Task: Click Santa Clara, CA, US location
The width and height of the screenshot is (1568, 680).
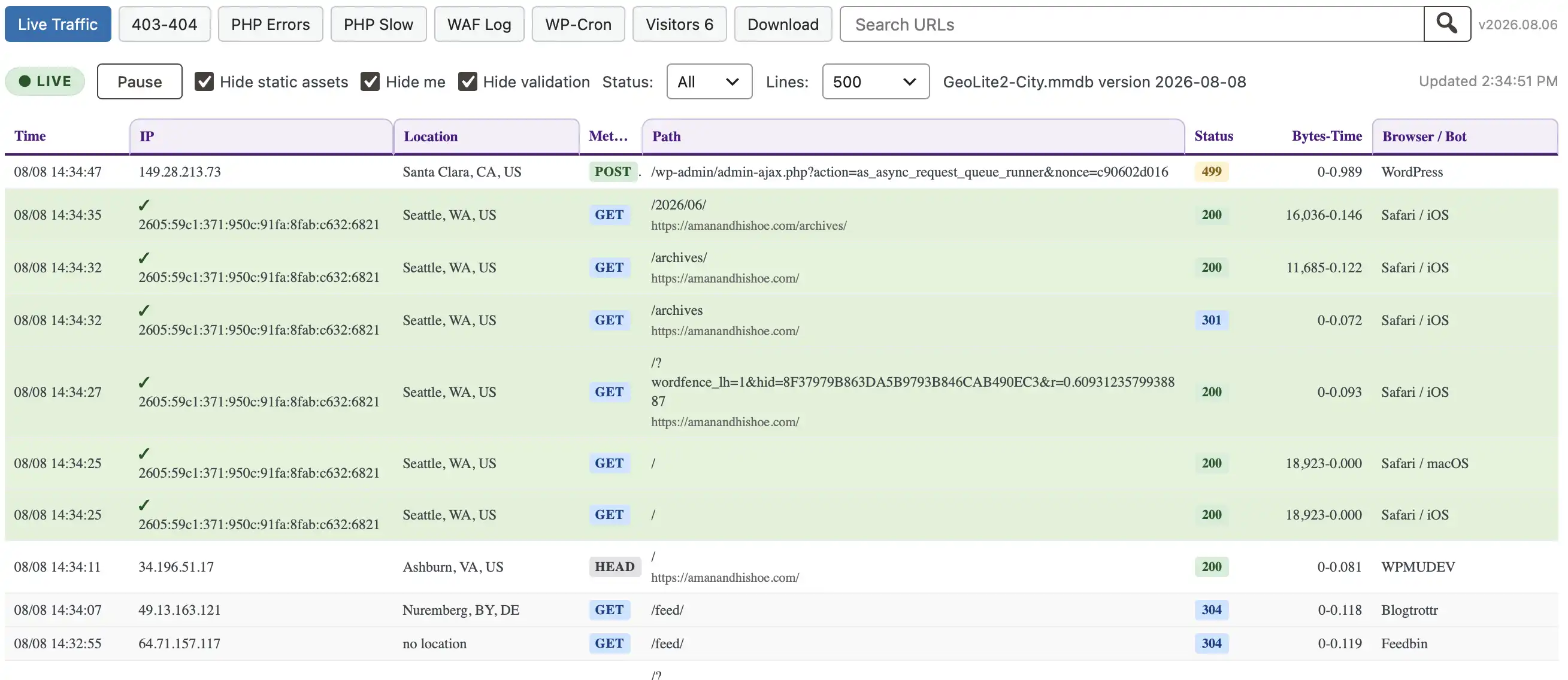Action: tap(462, 172)
